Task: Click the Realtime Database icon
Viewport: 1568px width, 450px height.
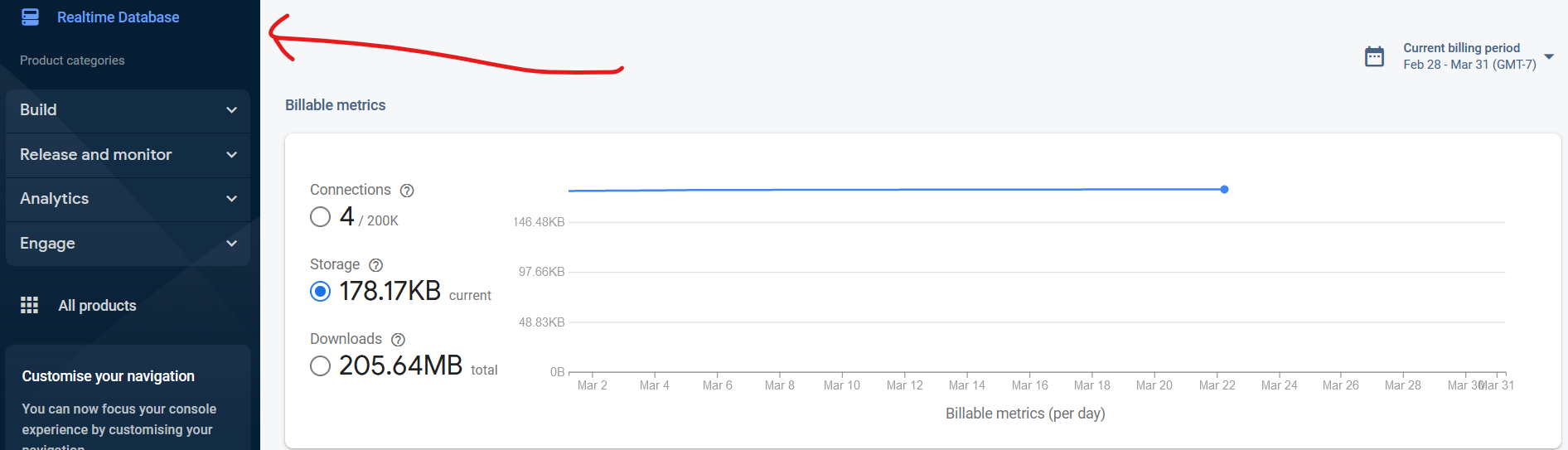Action: pos(31,17)
